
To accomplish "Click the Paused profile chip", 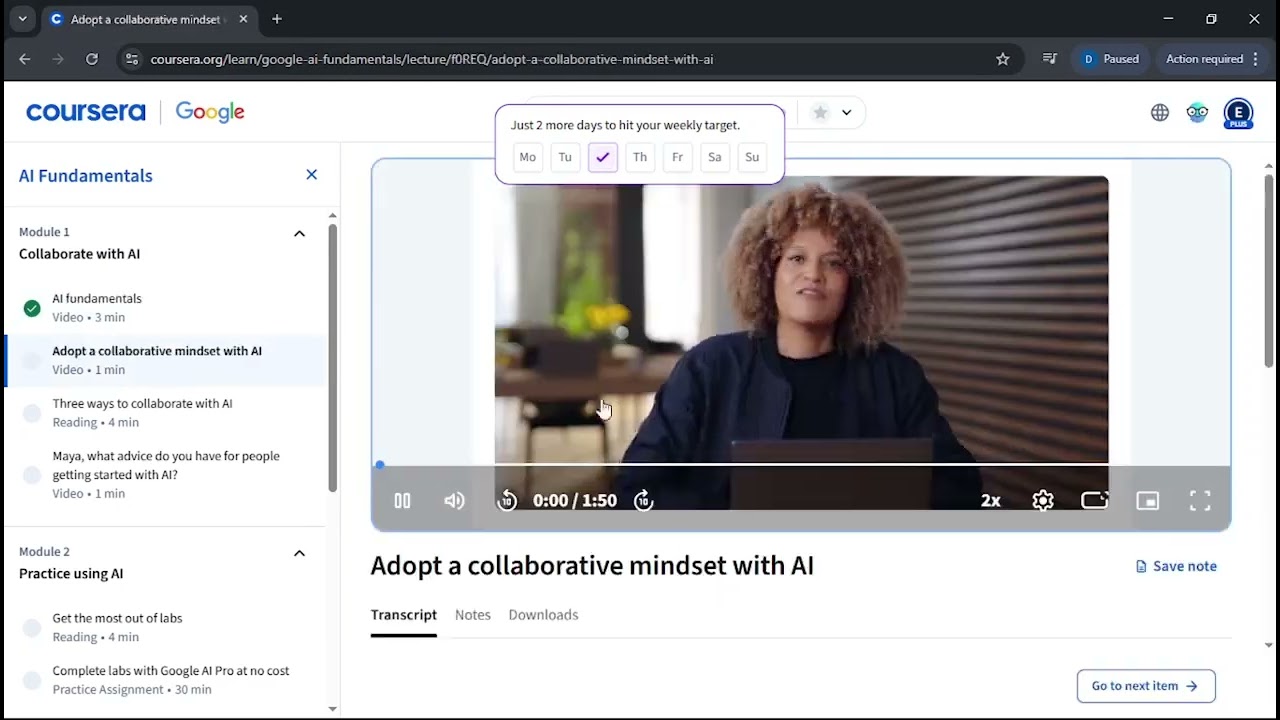I will click(x=1111, y=59).
